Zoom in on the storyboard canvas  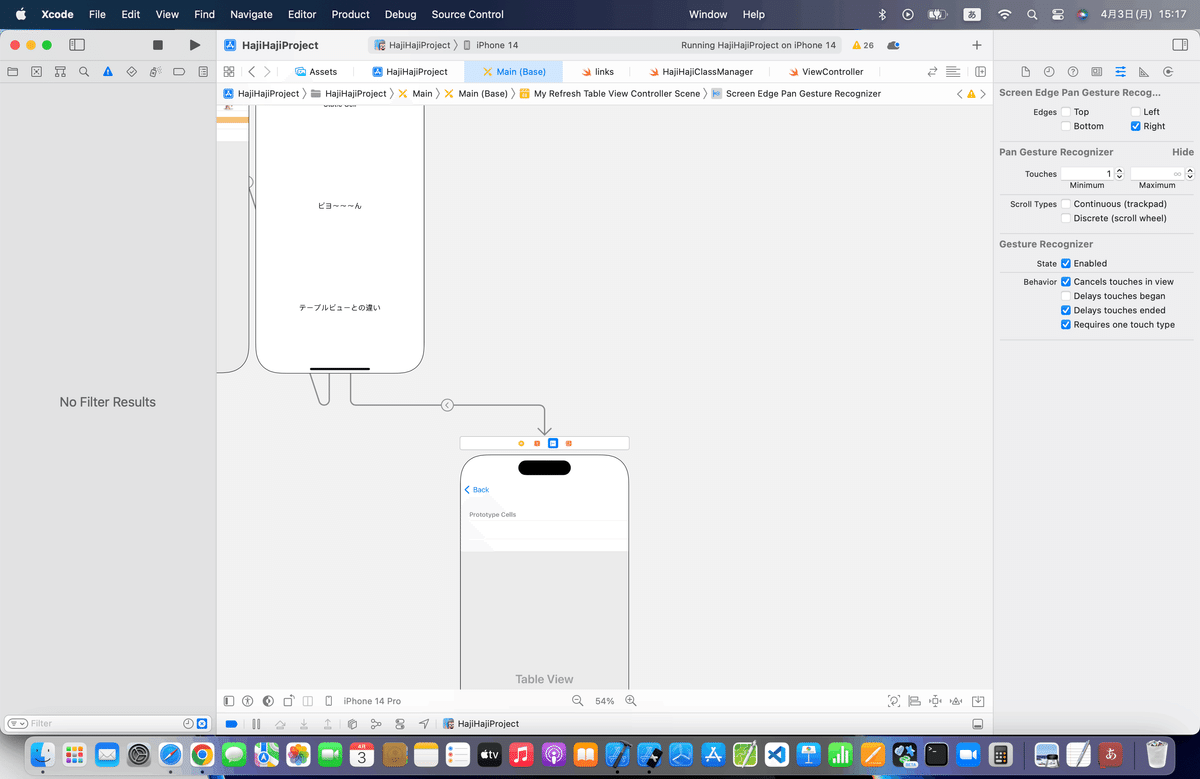point(631,701)
